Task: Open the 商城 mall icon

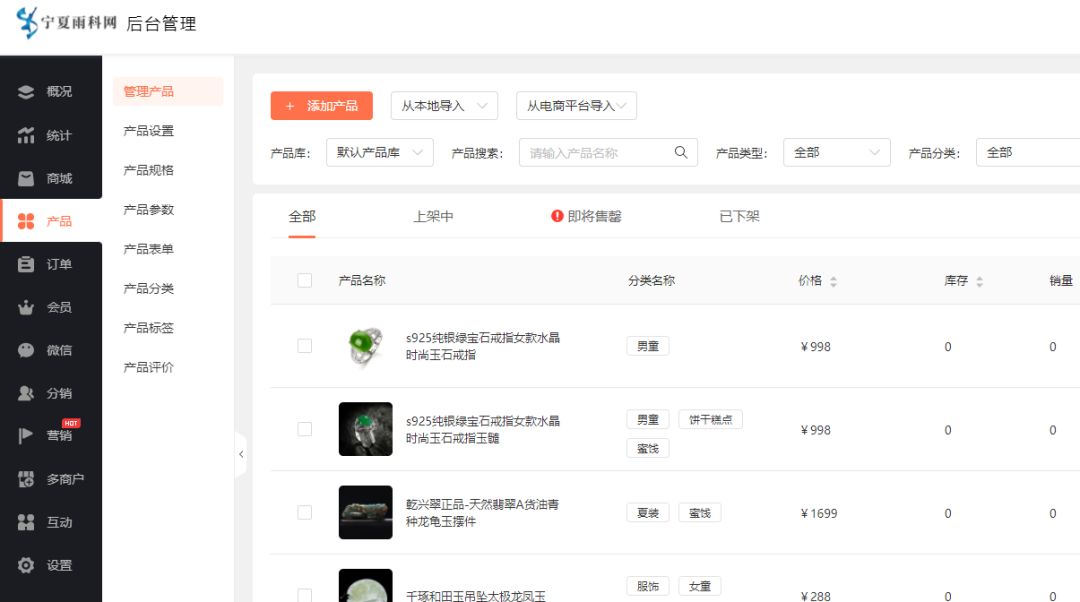Action: [x=25, y=178]
